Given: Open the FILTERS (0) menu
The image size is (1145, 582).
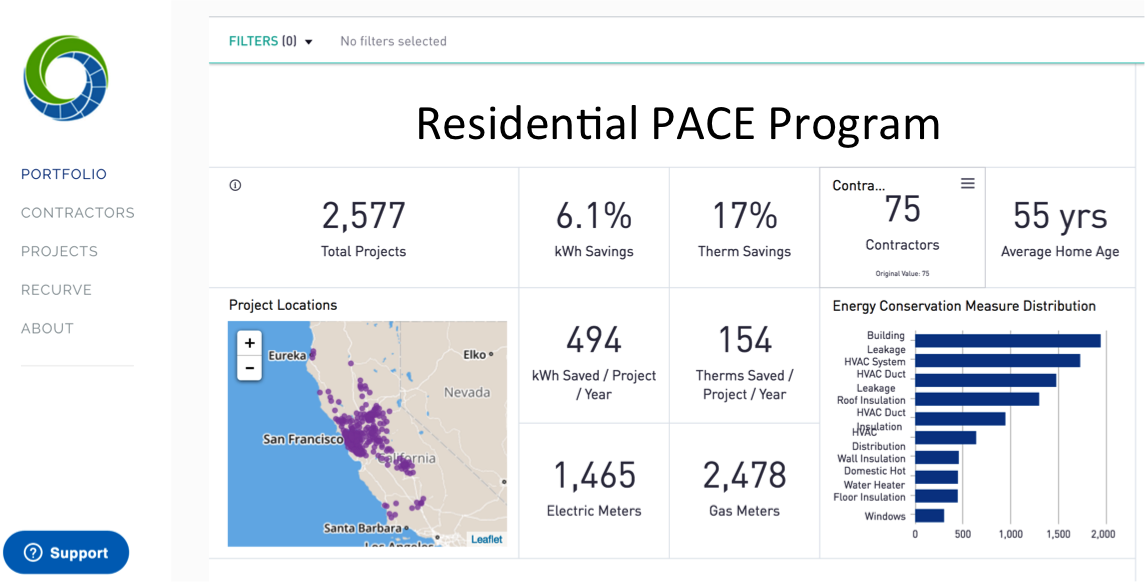Looking at the screenshot, I should (263, 41).
